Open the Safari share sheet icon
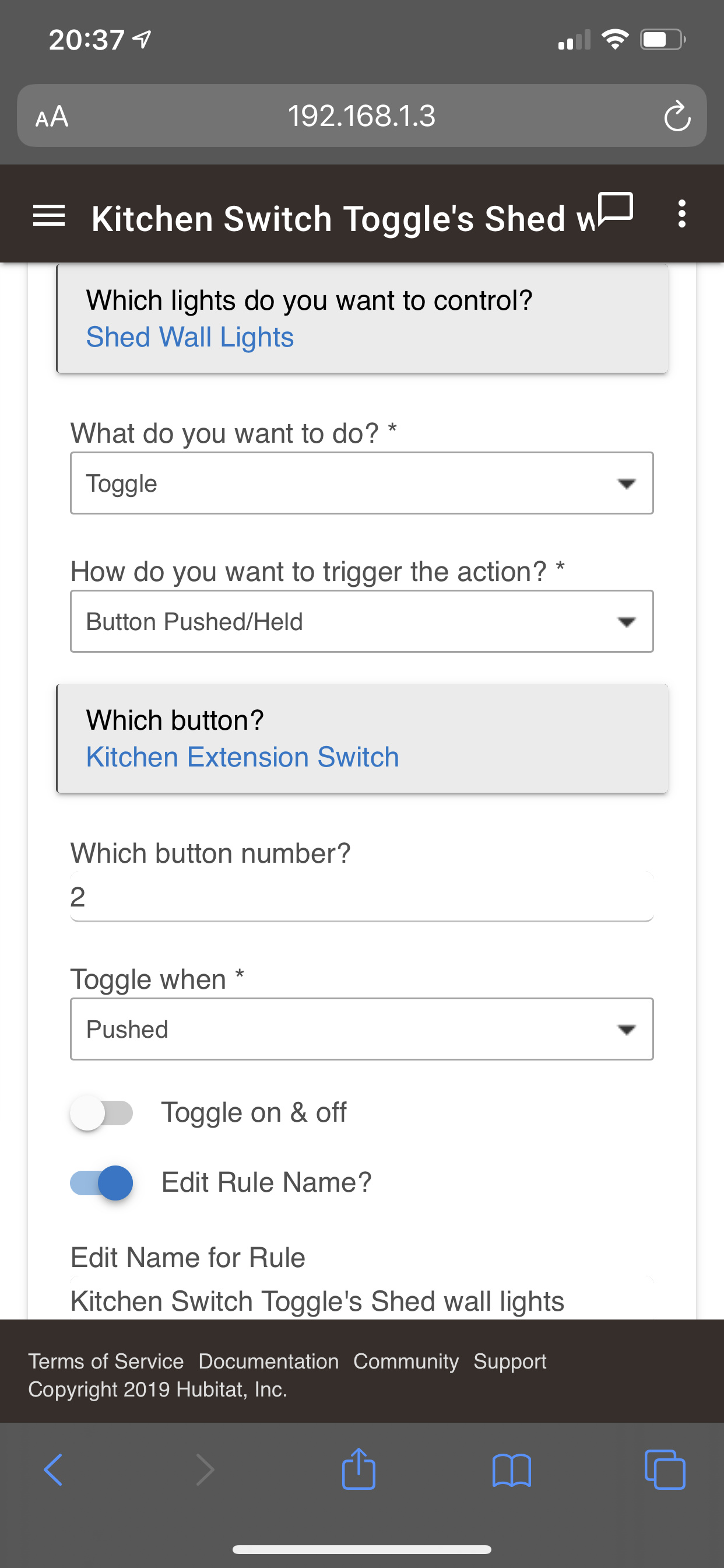Viewport: 724px width, 1568px height. tap(359, 1469)
